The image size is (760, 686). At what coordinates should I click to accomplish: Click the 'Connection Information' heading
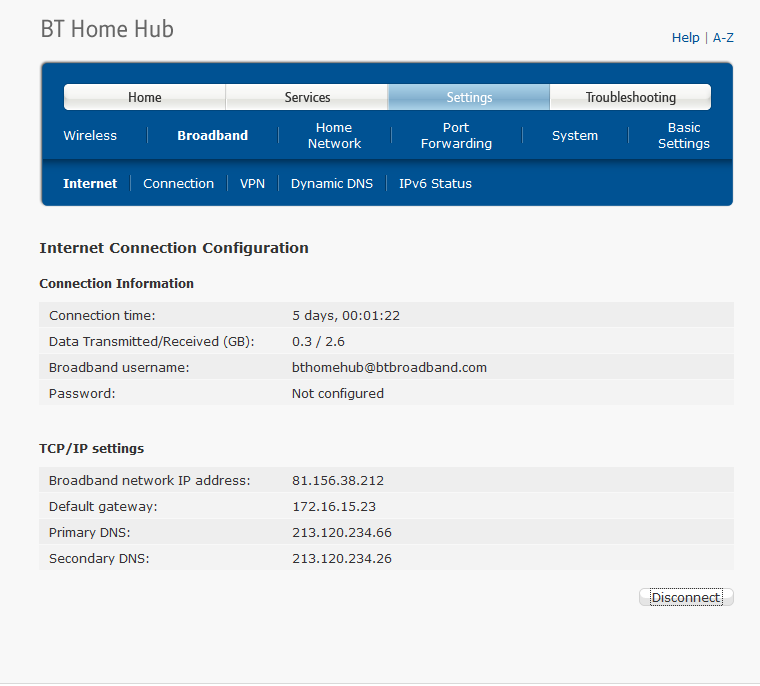(116, 283)
